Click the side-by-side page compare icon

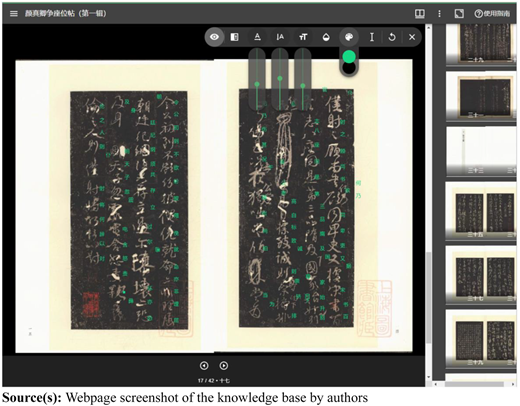[x=234, y=37]
